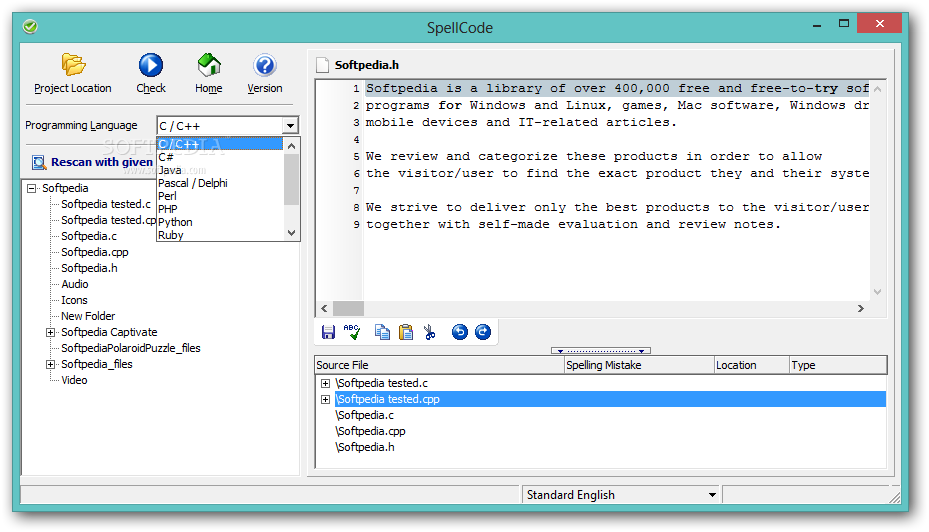Go to the Home house icon

tap(209, 65)
